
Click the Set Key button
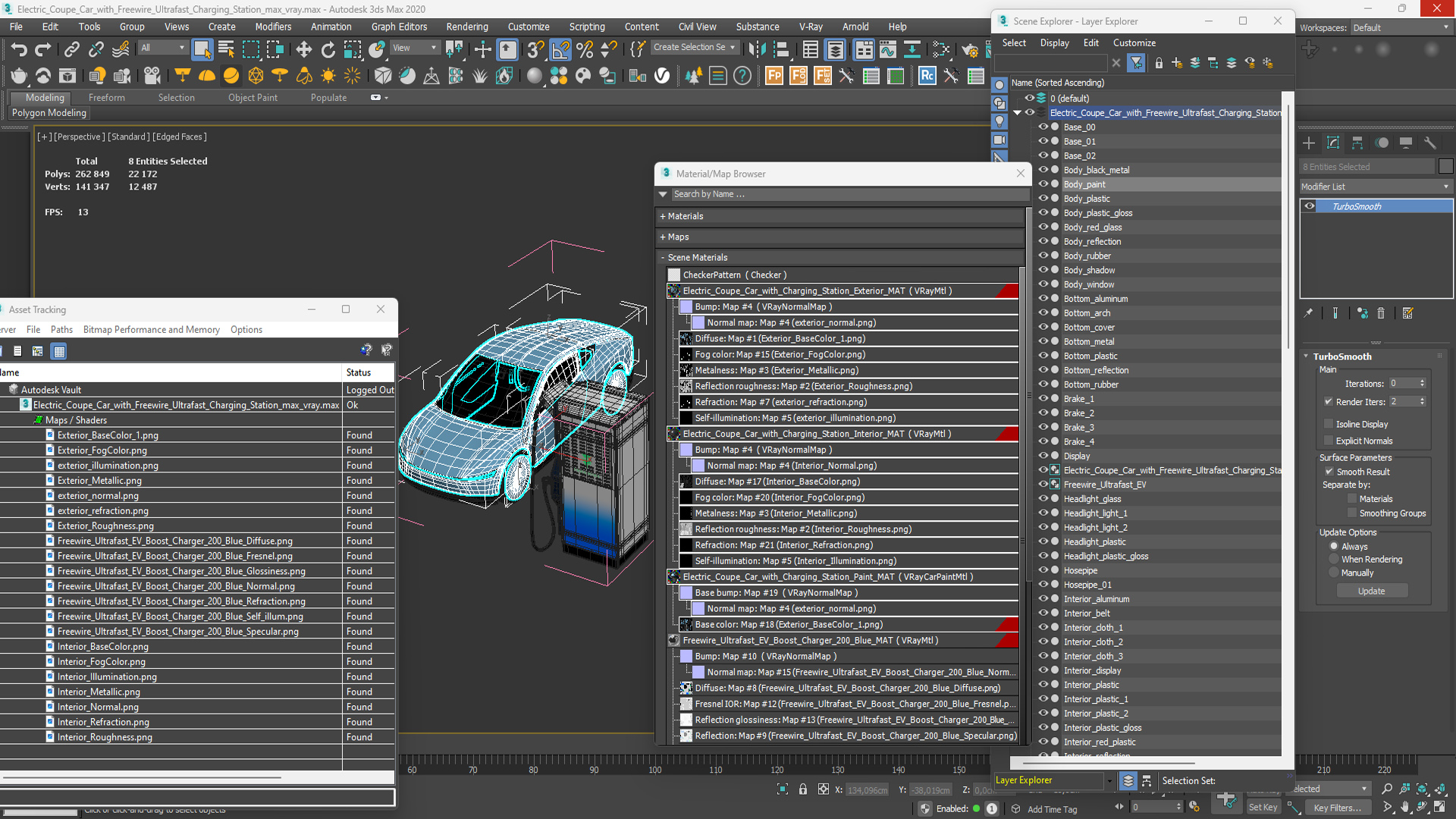click(1263, 808)
